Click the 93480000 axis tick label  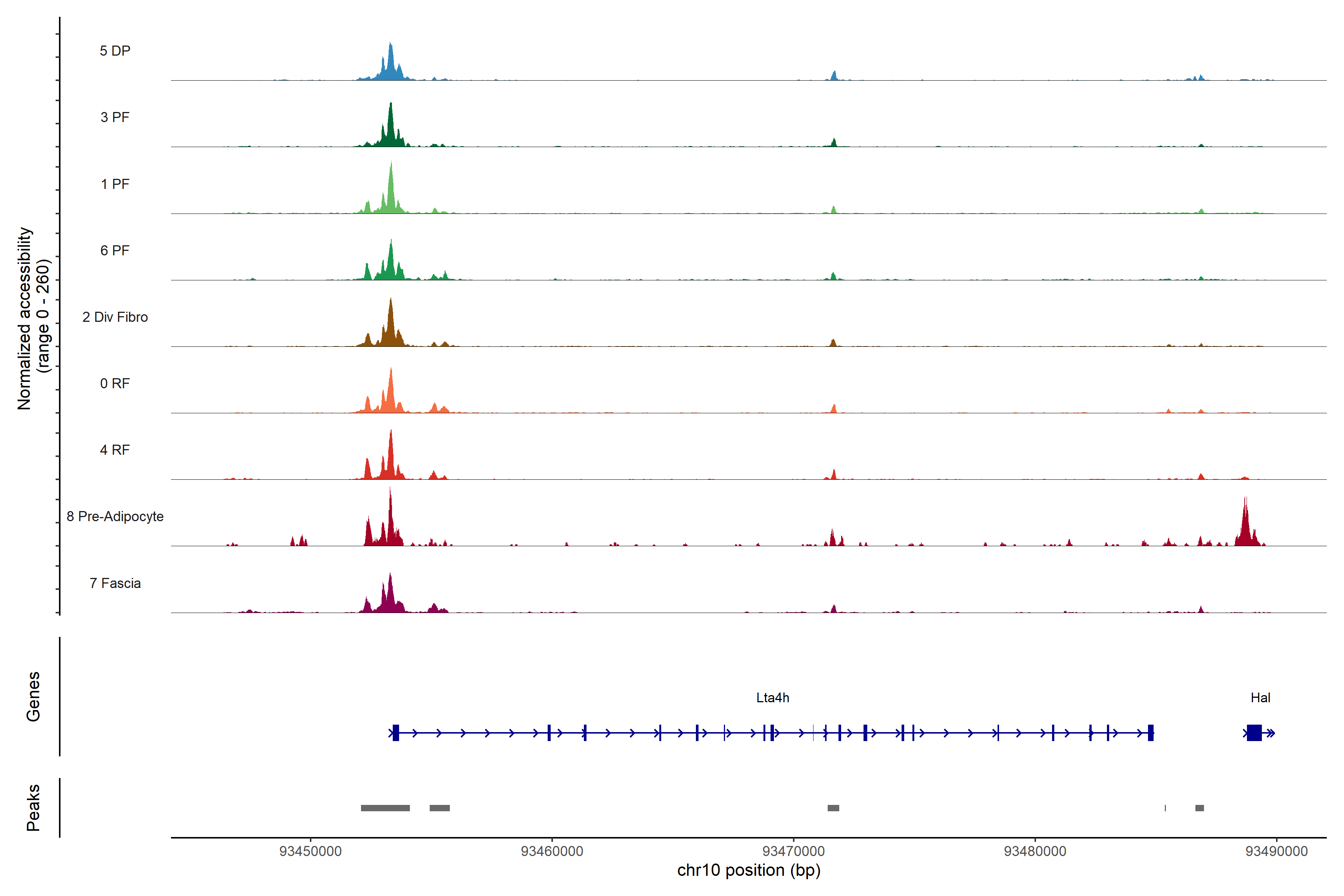click(1035, 851)
